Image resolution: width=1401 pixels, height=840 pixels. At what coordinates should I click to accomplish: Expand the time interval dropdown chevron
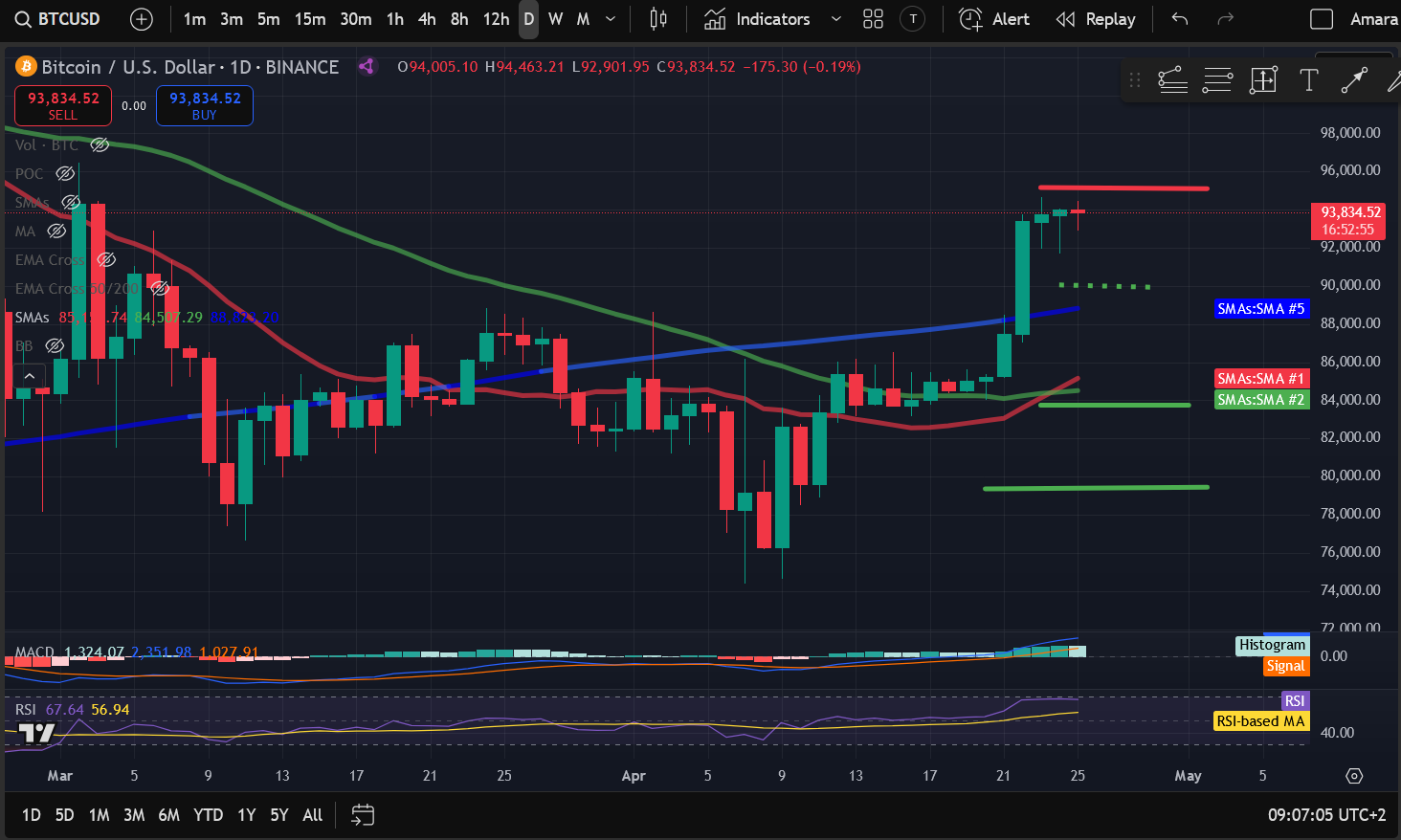point(611,19)
